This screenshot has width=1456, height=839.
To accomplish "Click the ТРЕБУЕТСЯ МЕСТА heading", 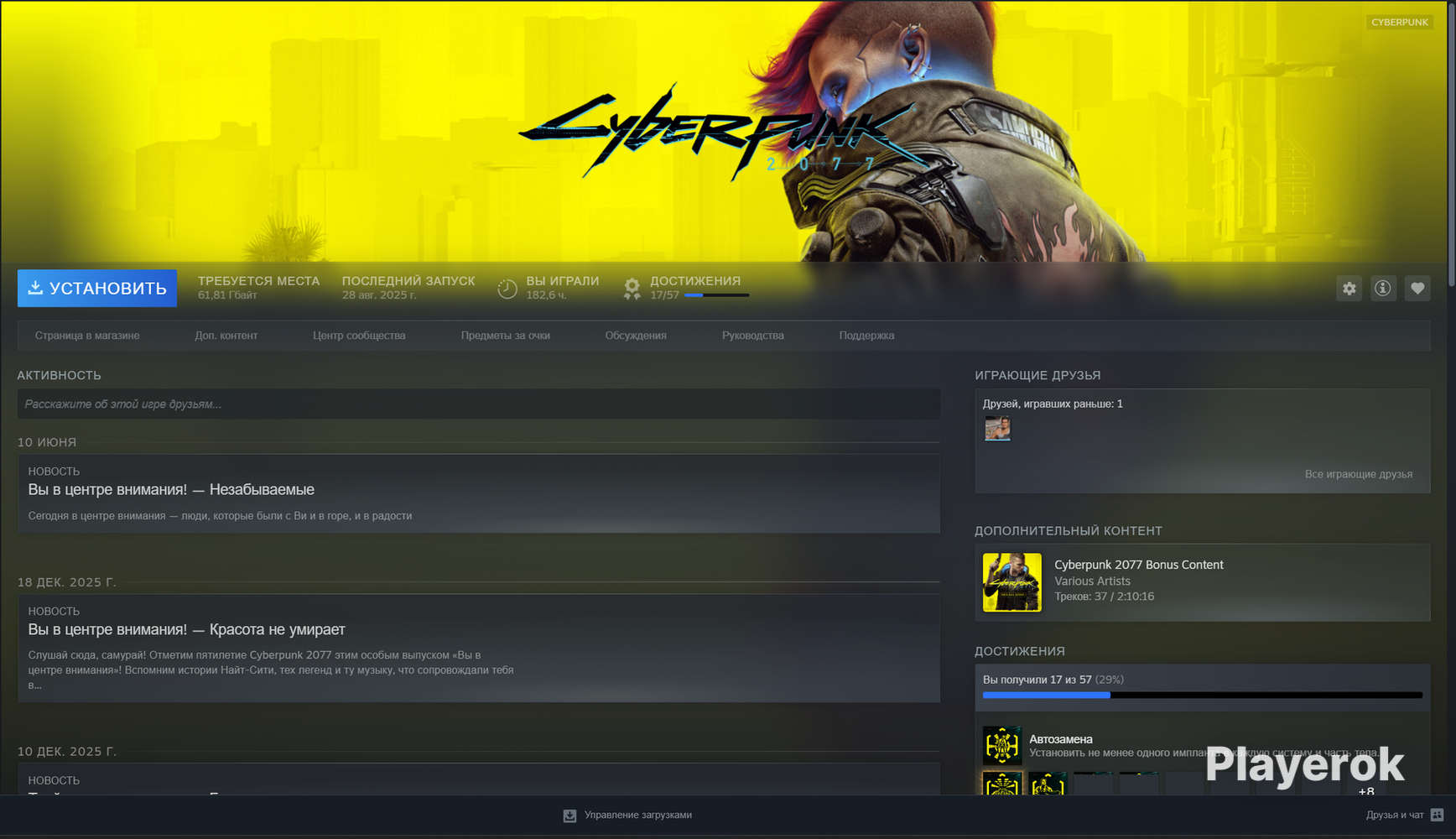I will pyautogui.click(x=258, y=281).
